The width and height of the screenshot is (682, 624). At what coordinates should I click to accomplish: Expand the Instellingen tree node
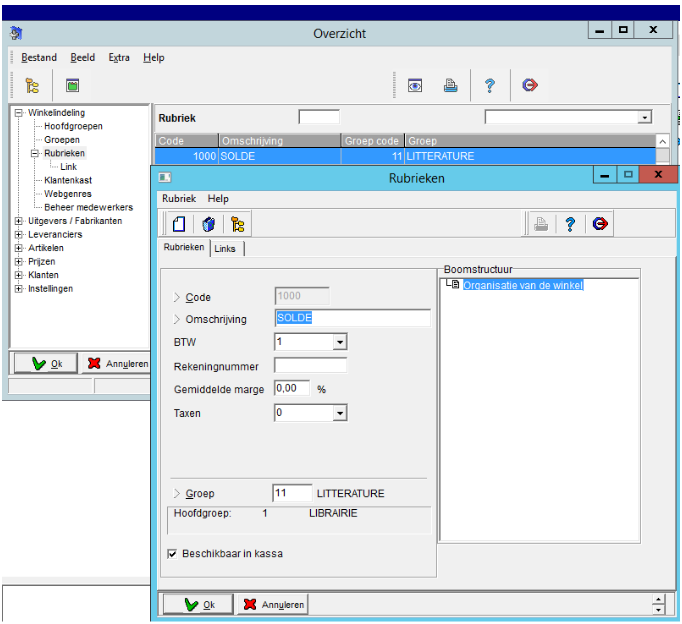pos(19,289)
